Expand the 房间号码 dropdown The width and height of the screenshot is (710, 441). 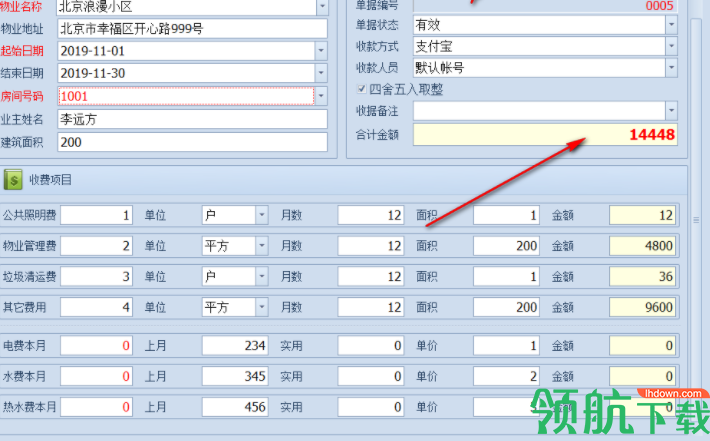tap(321, 96)
